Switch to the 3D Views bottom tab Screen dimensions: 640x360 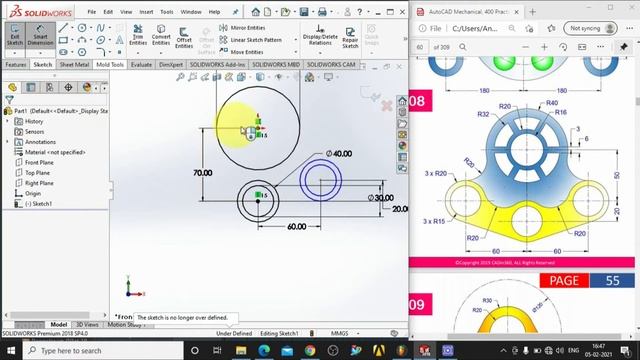(x=87, y=324)
